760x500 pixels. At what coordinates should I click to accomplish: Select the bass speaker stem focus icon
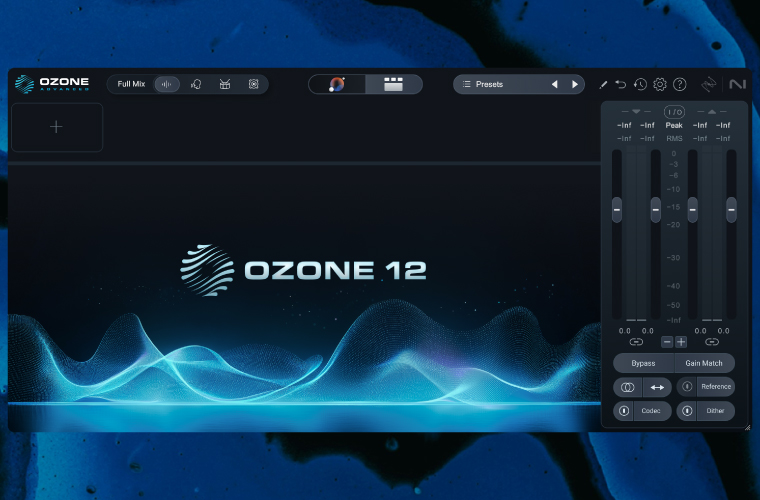[254, 84]
